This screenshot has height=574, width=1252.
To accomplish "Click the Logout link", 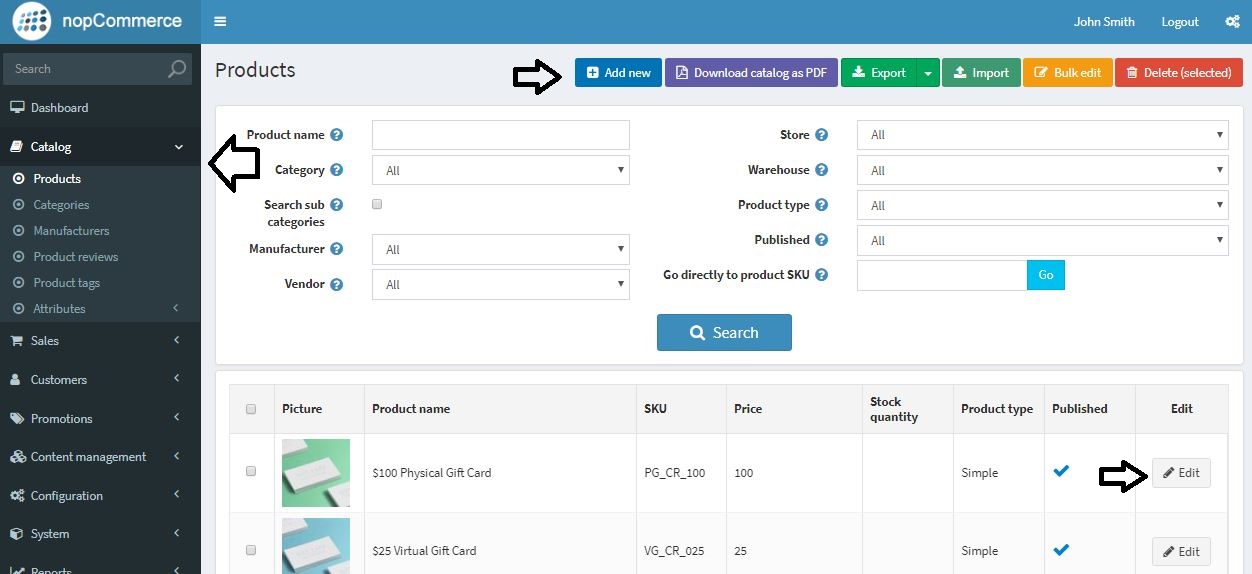I will [1180, 22].
